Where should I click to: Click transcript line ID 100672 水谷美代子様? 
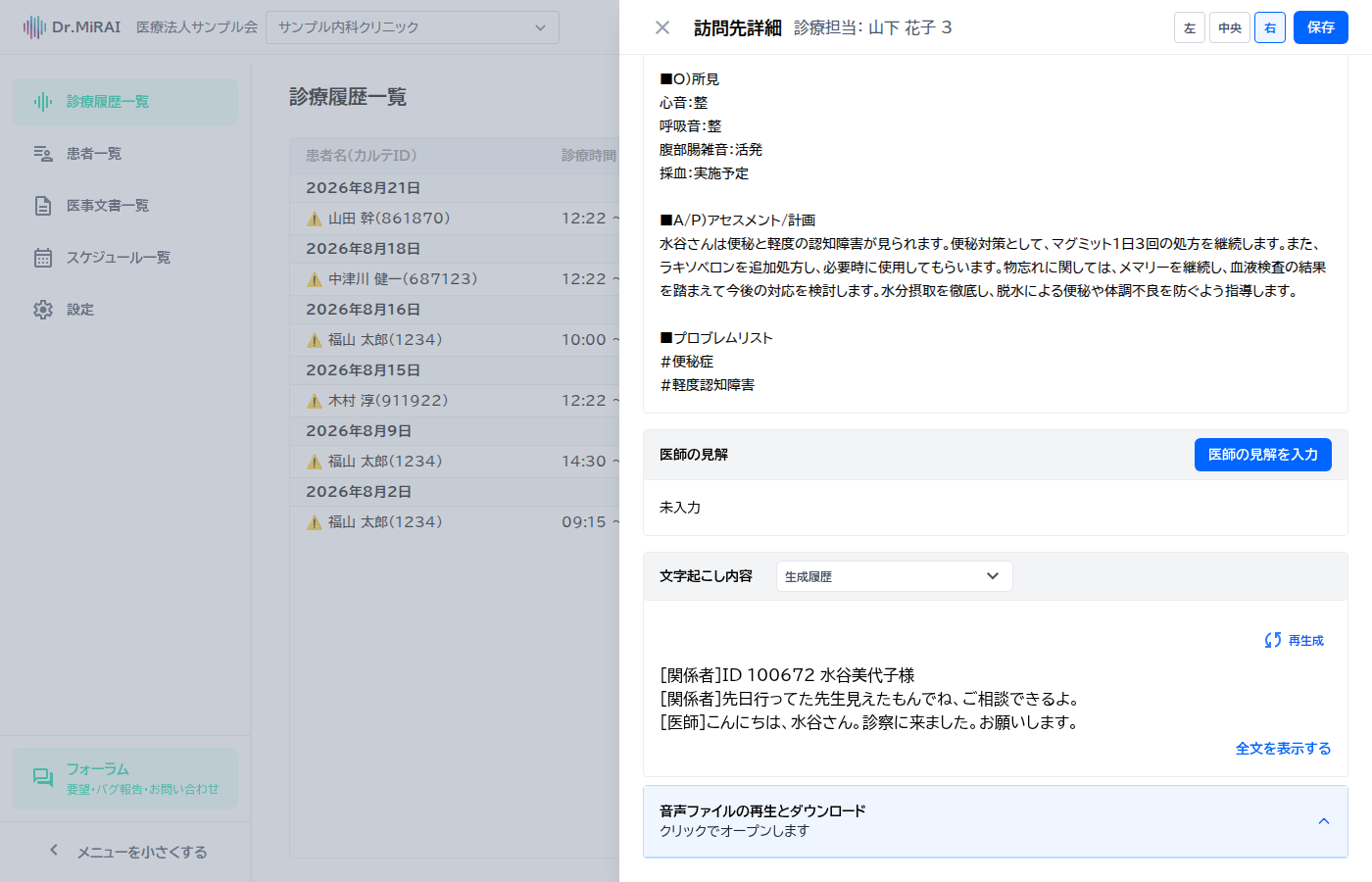(x=788, y=675)
